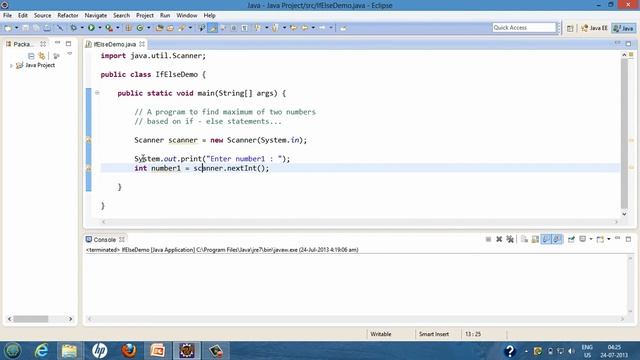Open the Source menu
640x360 pixels.
pyautogui.click(x=42, y=15)
